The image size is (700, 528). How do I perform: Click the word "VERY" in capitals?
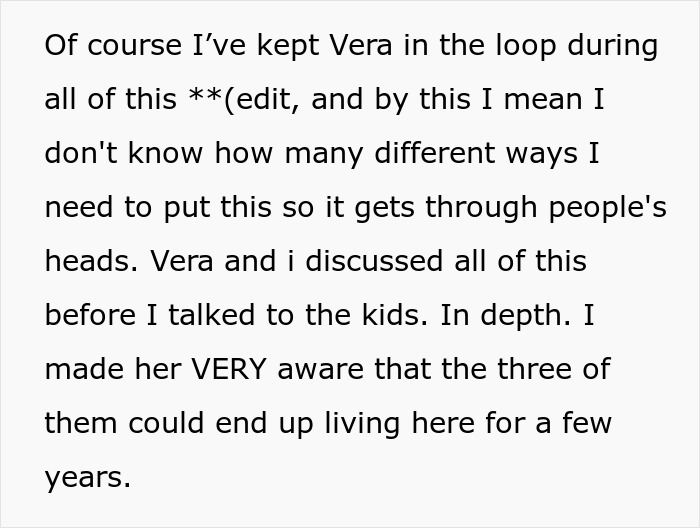coord(229,369)
